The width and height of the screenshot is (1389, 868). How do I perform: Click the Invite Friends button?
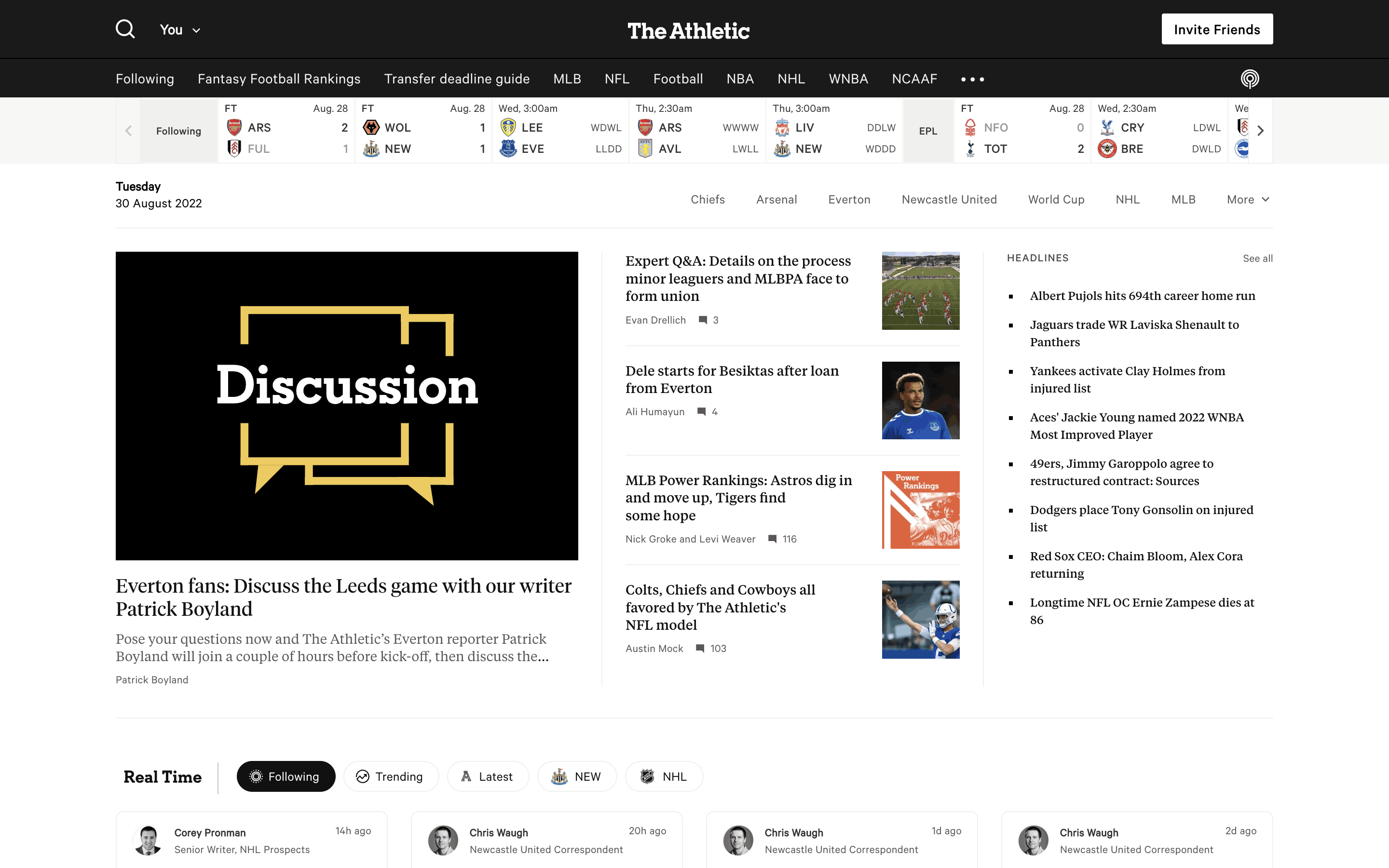pos(1216,29)
